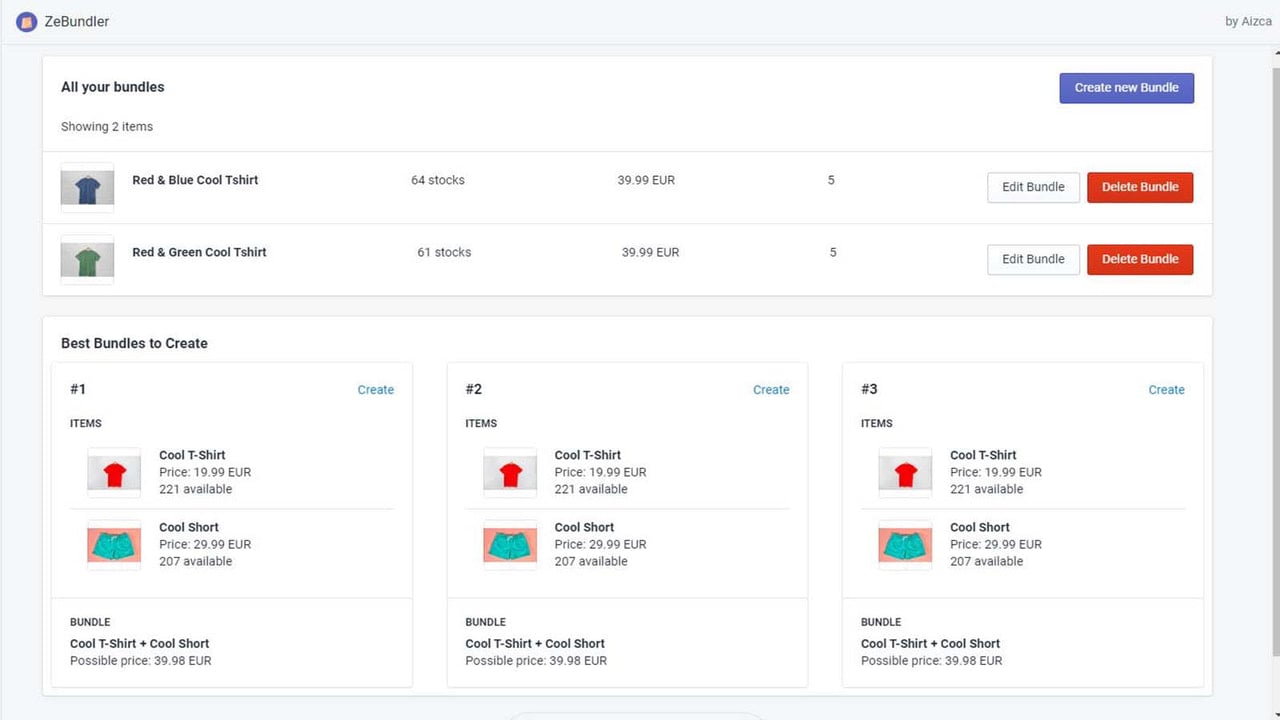Click the ZeBundler title text
Viewport: 1280px width, 720px height.
pos(77,21)
